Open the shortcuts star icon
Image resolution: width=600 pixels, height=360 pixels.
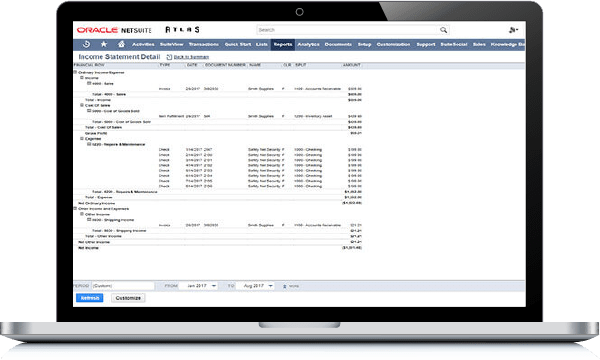tap(104, 44)
